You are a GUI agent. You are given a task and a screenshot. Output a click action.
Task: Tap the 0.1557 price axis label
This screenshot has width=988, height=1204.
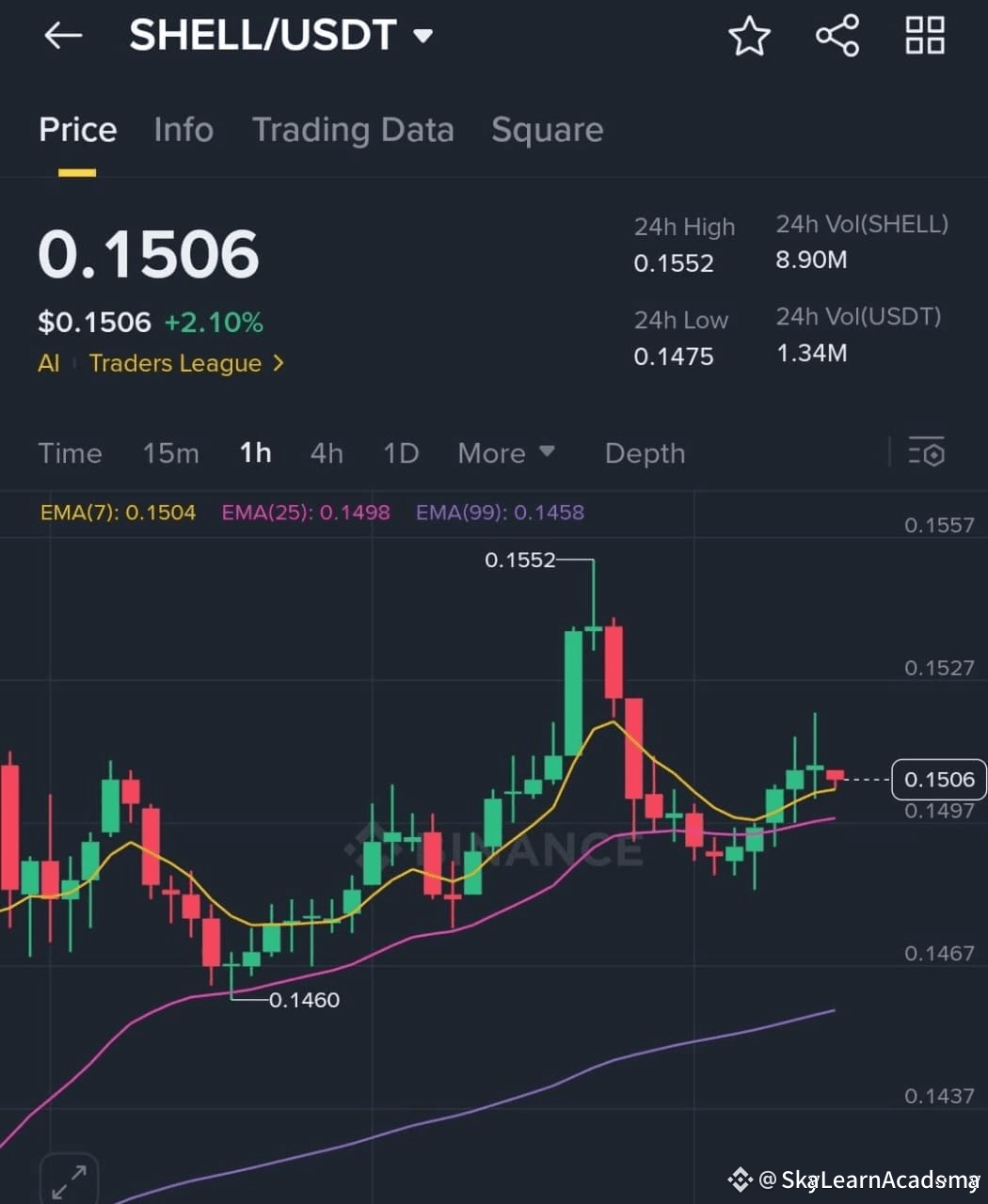pyautogui.click(x=939, y=525)
